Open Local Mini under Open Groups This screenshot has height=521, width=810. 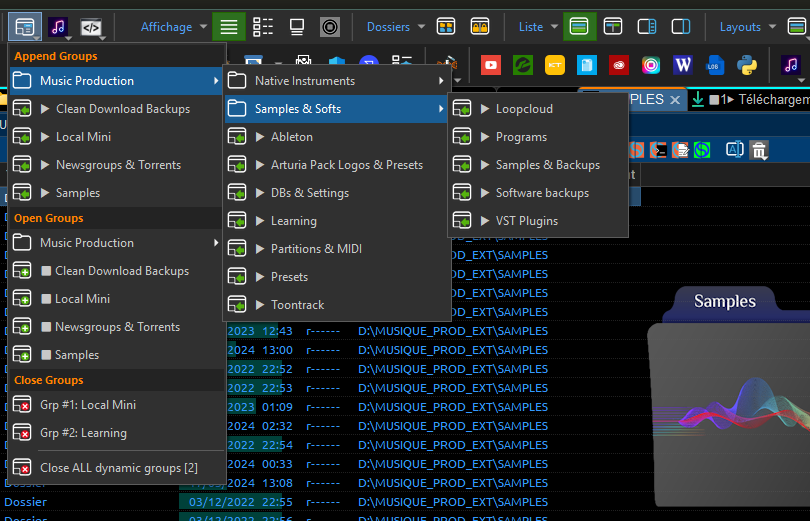click(117, 298)
